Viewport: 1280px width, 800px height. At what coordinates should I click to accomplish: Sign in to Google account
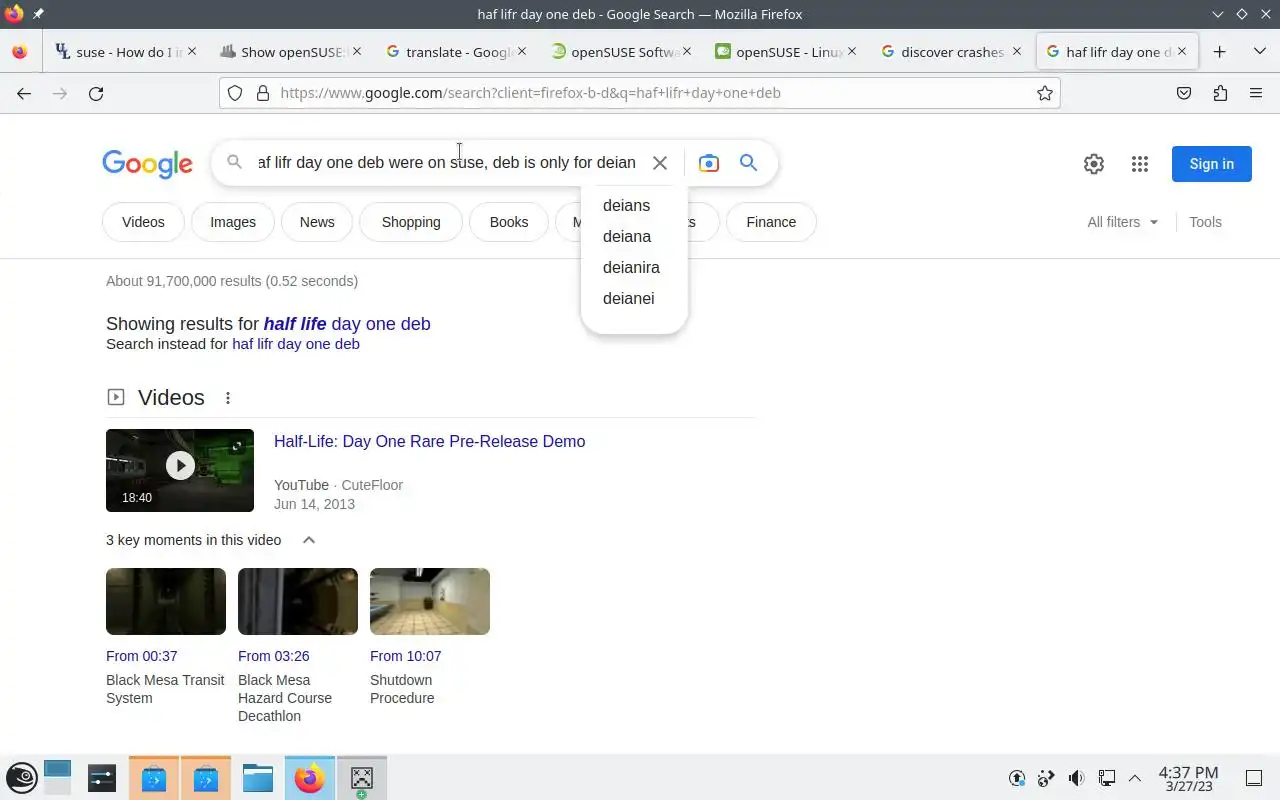(x=1211, y=164)
